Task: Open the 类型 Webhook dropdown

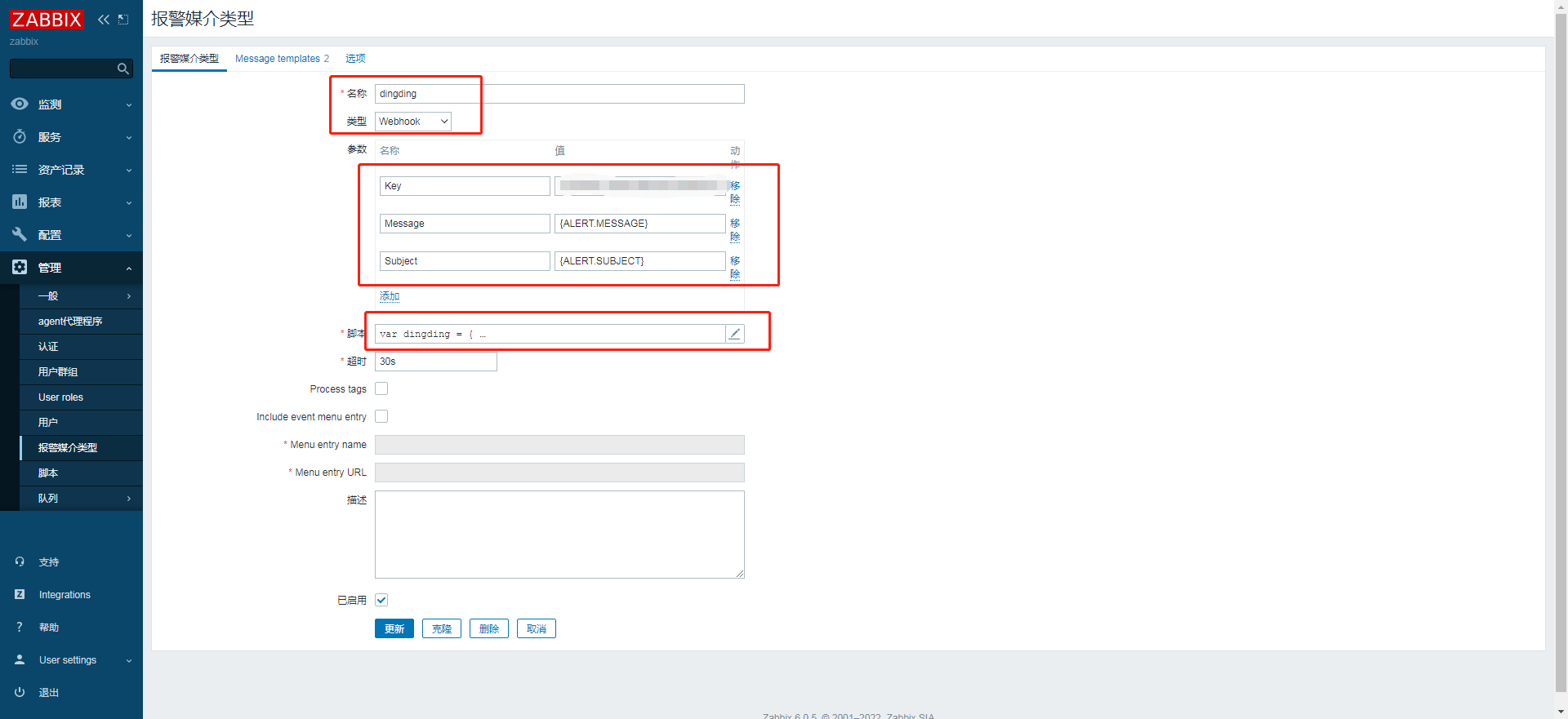Action: pos(413,122)
